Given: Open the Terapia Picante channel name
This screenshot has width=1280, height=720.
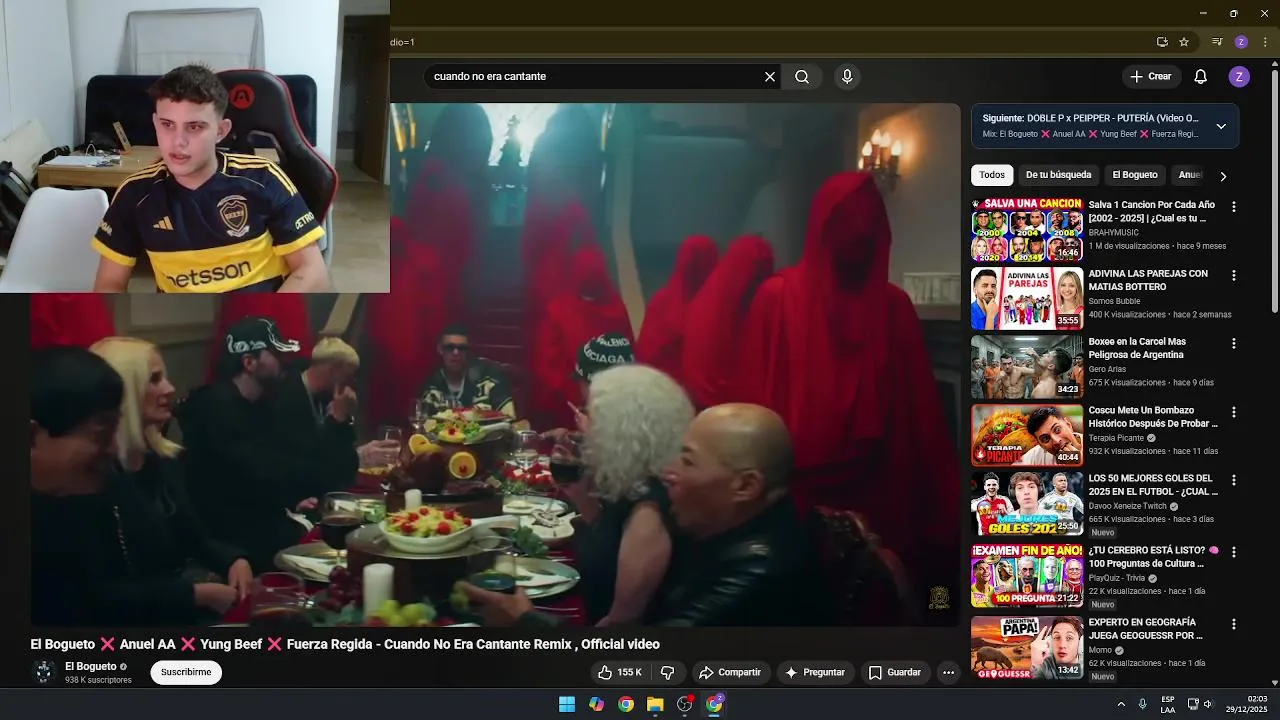Looking at the screenshot, I should (1116, 438).
